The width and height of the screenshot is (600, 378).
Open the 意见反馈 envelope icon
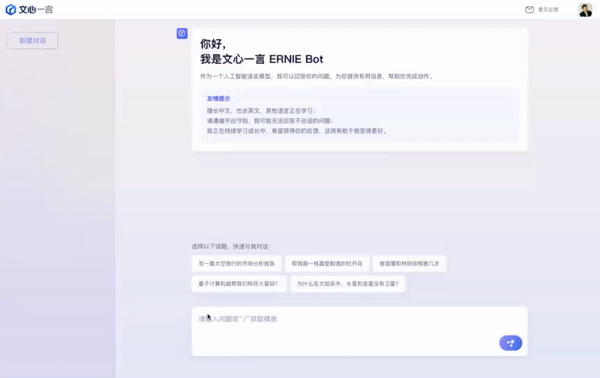tap(530, 10)
